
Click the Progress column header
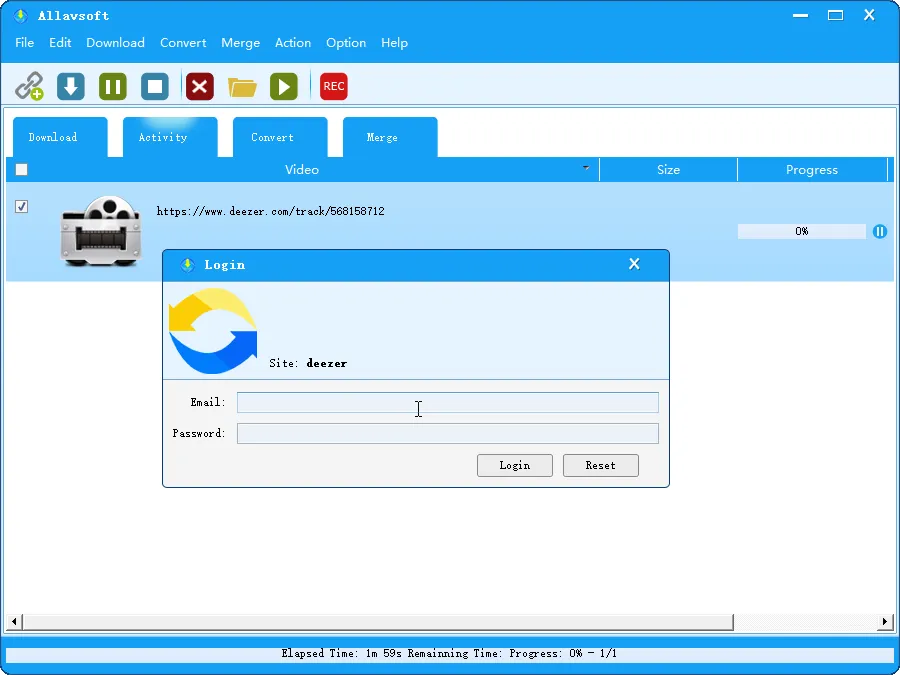(x=812, y=170)
